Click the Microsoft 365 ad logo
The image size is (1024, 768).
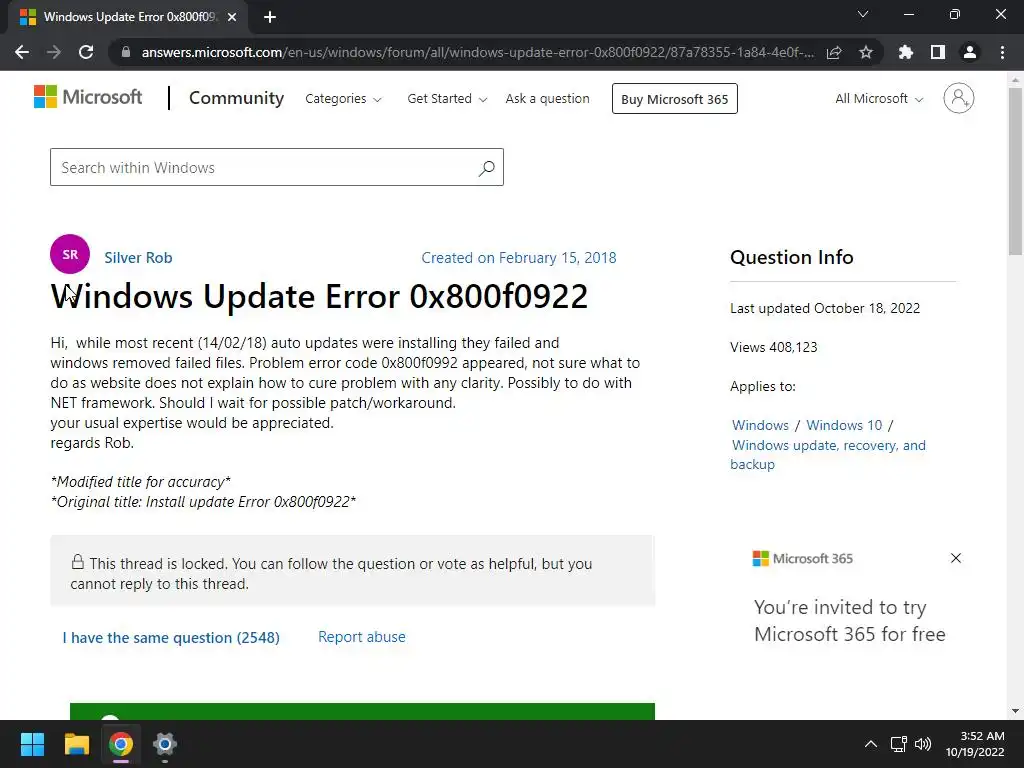tap(803, 558)
